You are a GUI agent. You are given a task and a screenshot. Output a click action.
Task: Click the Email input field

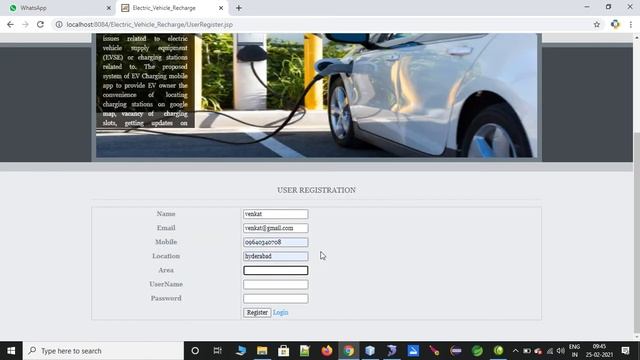tap(276, 228)
